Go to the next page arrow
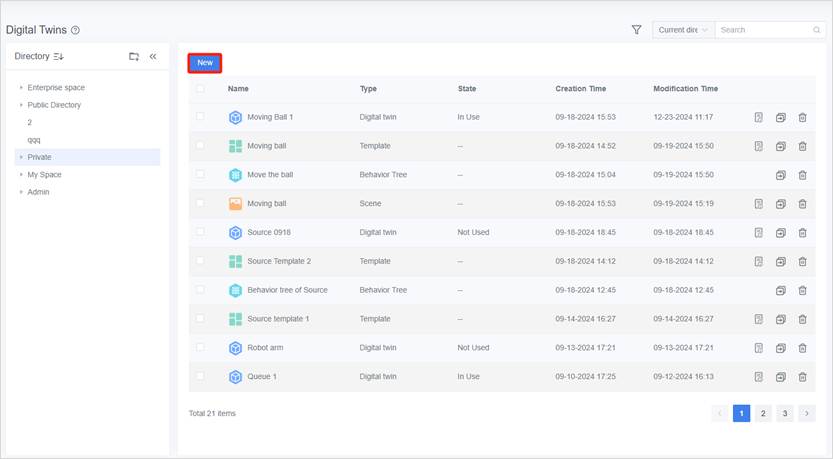This screenshot has height=459, width=833. (x=806, y=413)
